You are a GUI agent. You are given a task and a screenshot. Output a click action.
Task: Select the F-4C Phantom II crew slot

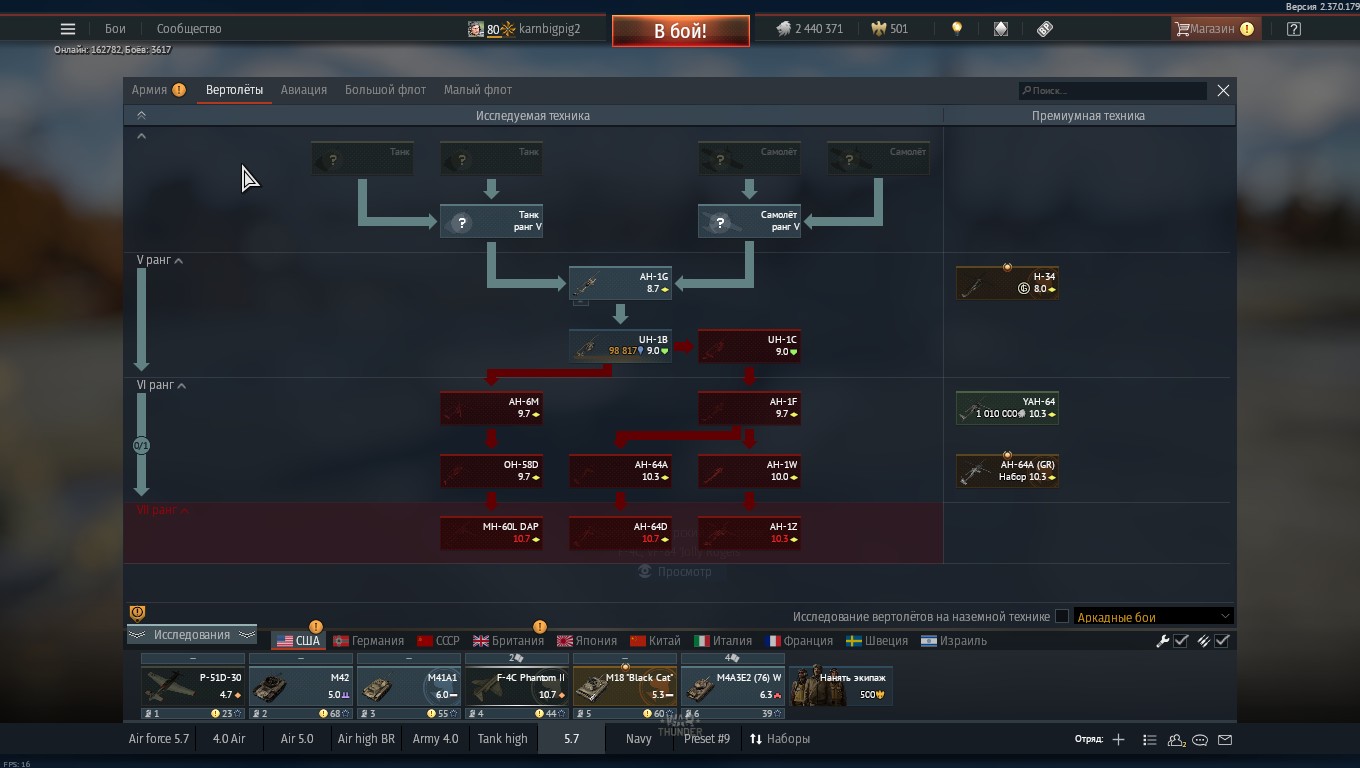point(517,687)
